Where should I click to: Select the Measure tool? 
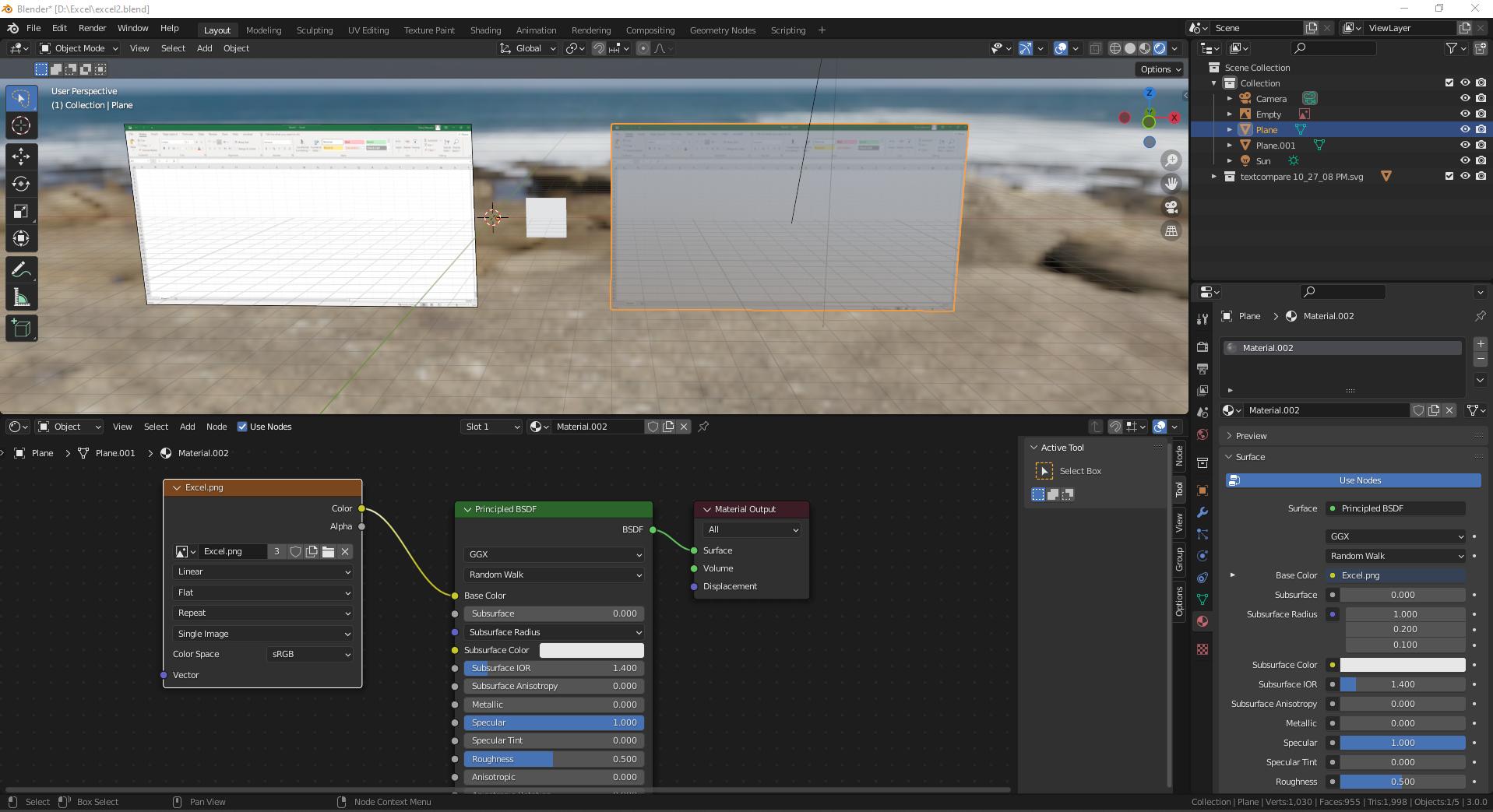pyautogui.click(x=21, y=297)
